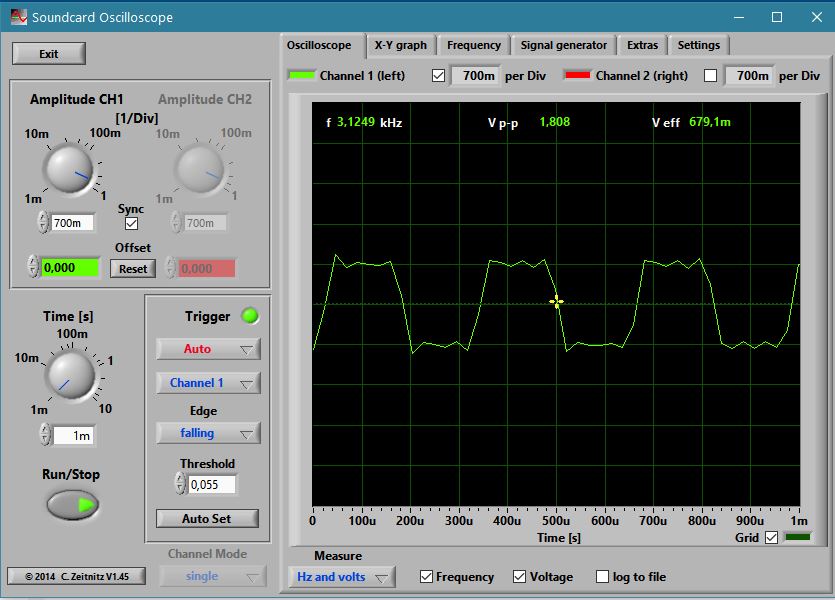The height and width of the screenshot is (600, 835).
Task: Click the 2014 C. Zeitnitz V1.45 button
Action: click(x=76, y=576)
